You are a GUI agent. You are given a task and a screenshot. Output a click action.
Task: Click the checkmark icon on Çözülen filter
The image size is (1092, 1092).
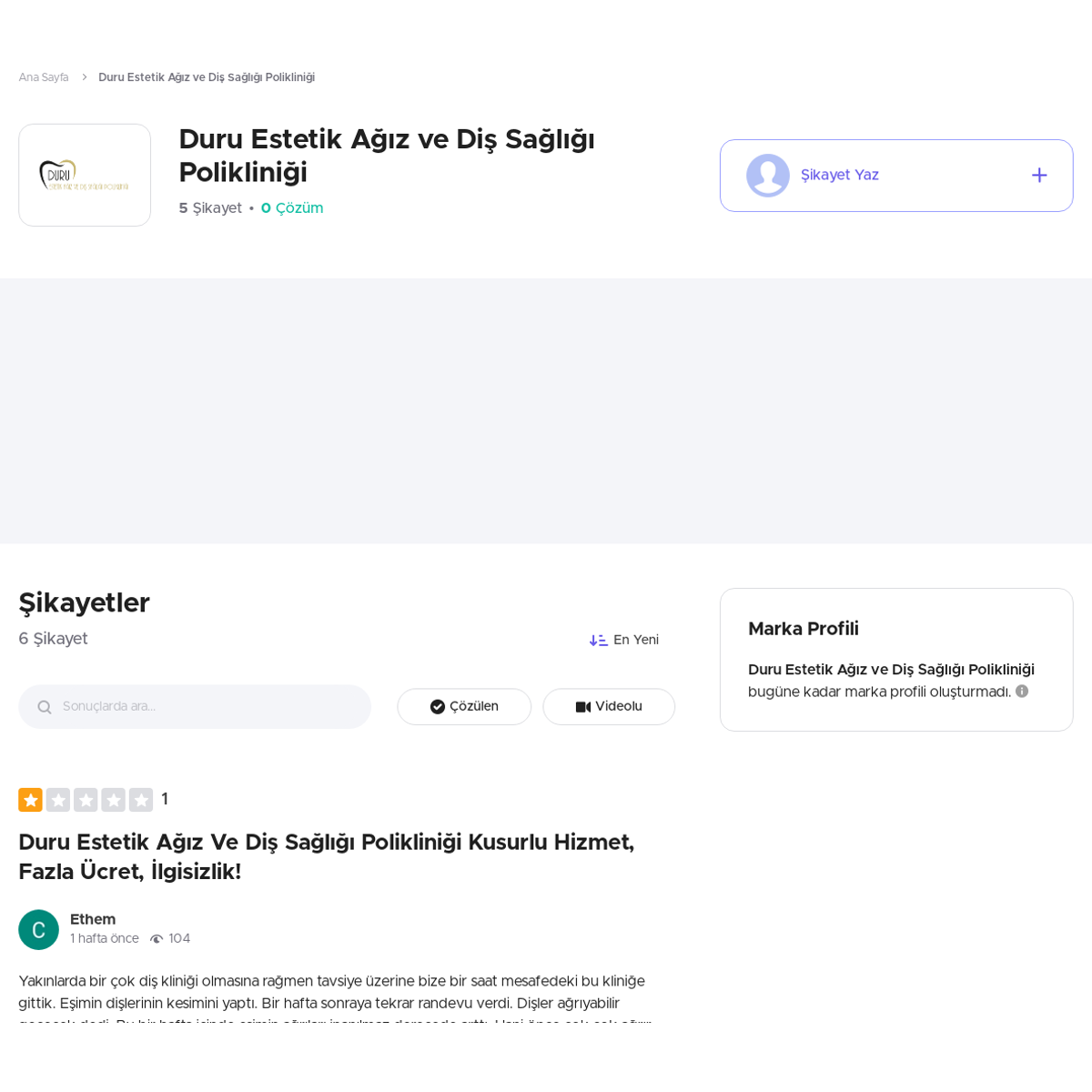tap(438, 707)
